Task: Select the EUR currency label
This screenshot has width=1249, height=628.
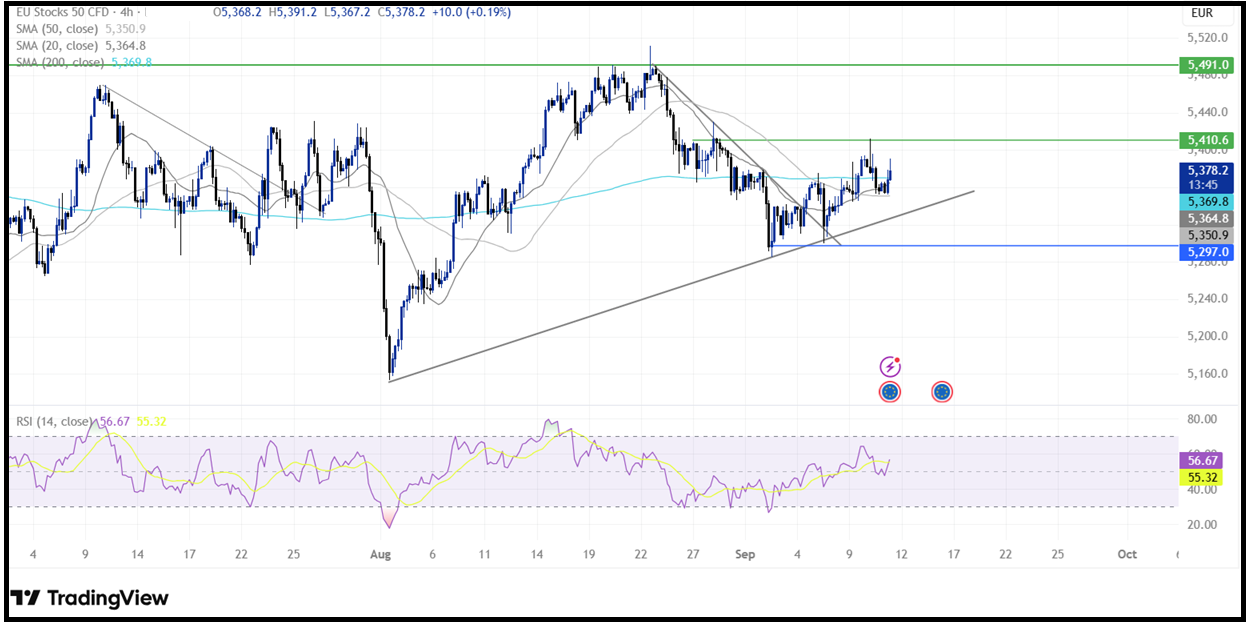Action: (1201, 13)
